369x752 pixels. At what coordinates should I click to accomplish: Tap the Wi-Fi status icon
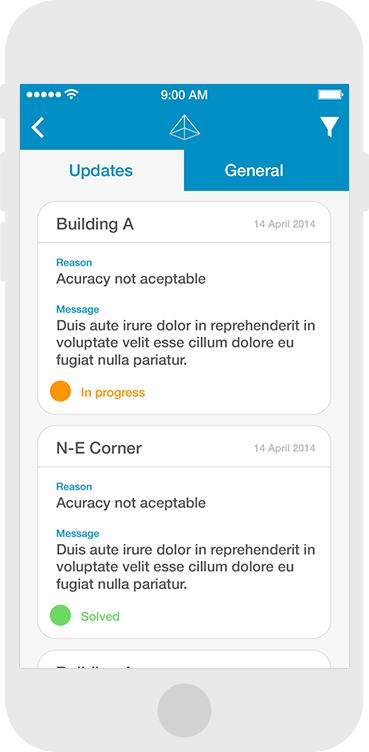71,94
